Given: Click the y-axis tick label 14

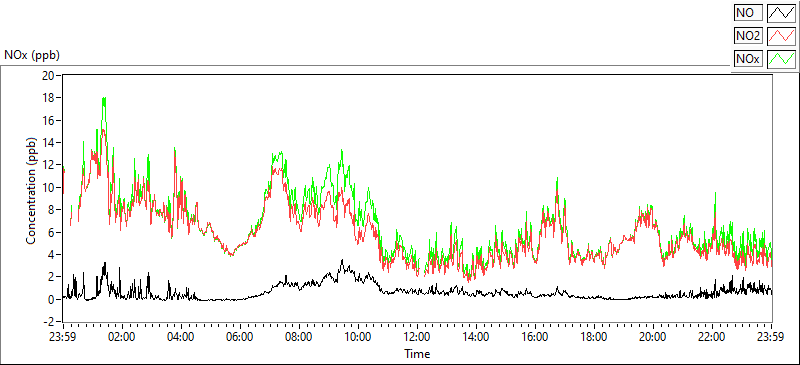Looking at the screenshot, I should click(49, 142).
